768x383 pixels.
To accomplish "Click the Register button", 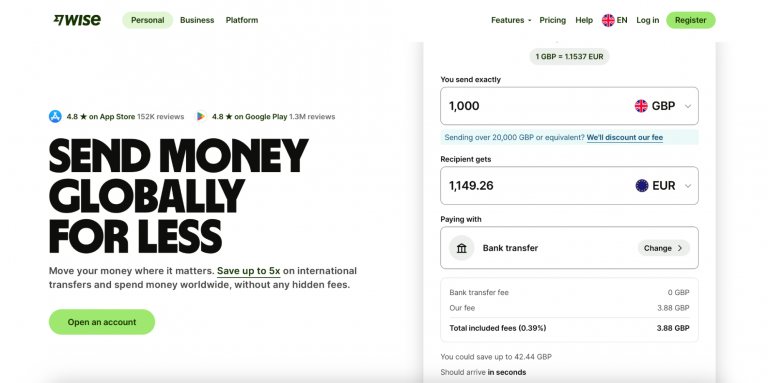I will 691,20.
